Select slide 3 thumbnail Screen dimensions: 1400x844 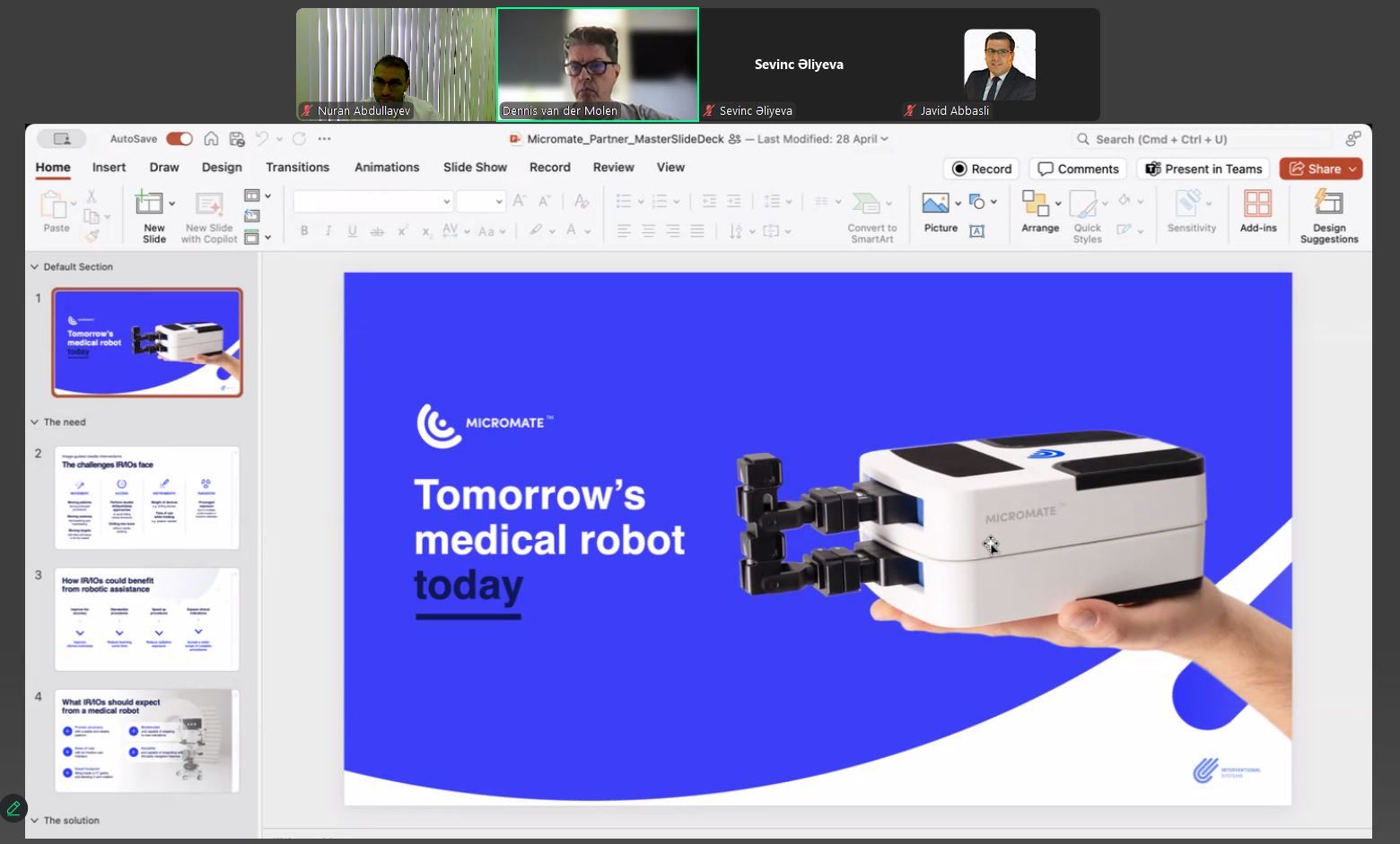pos(147,619)
